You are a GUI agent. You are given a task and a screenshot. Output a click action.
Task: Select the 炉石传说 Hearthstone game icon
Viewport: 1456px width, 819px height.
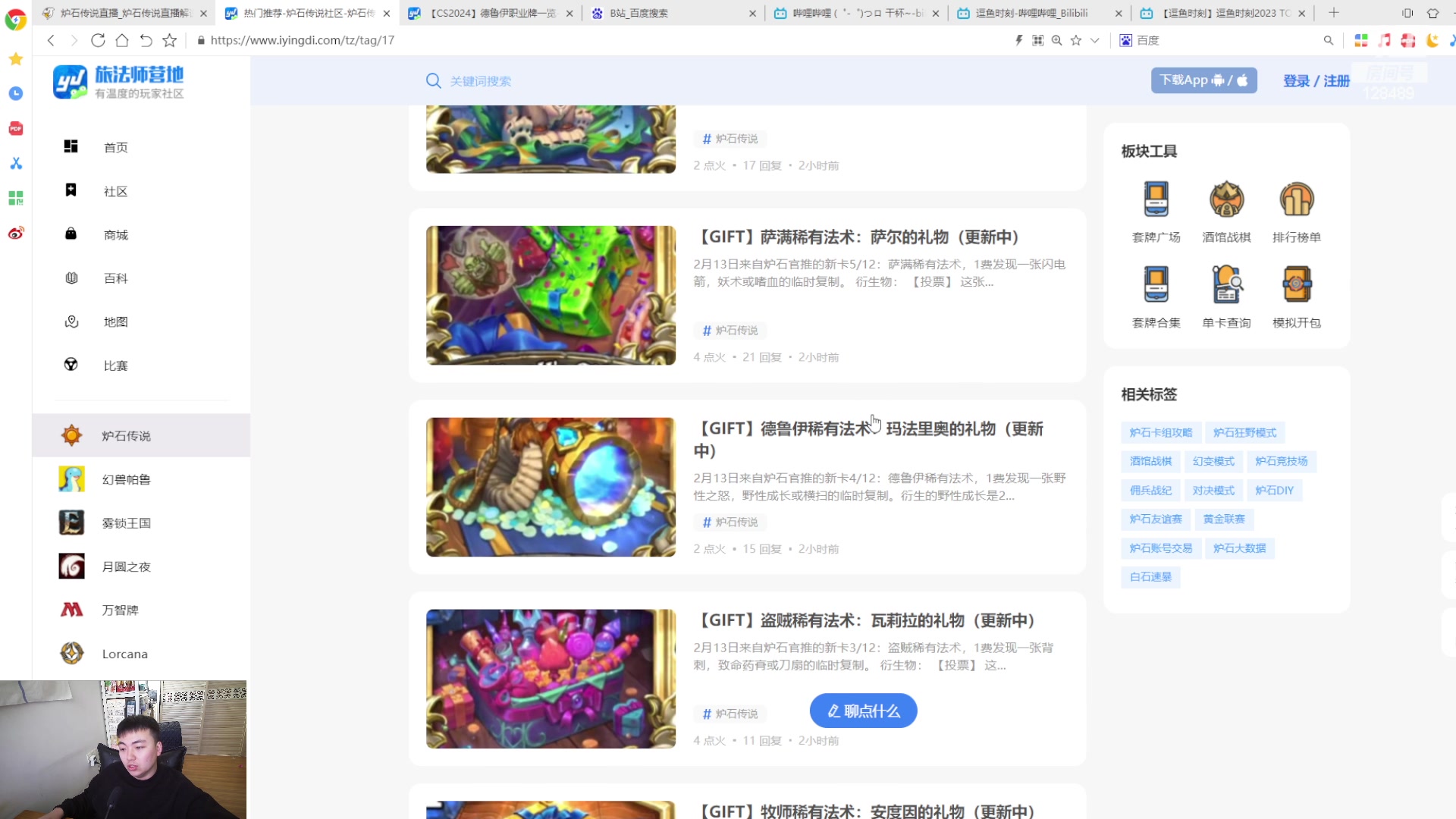pos(71,435)
